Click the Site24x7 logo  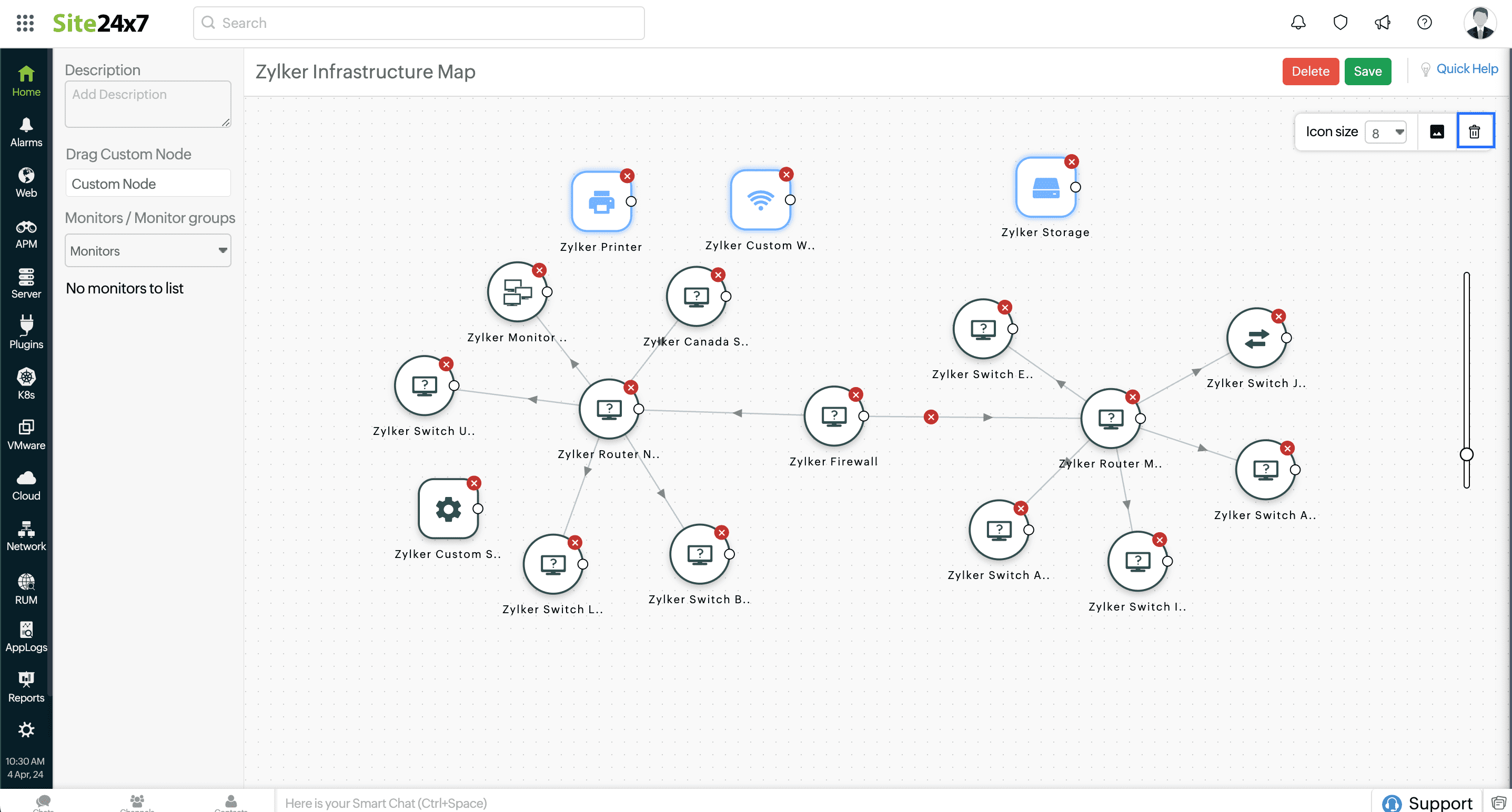coord(100,23)
